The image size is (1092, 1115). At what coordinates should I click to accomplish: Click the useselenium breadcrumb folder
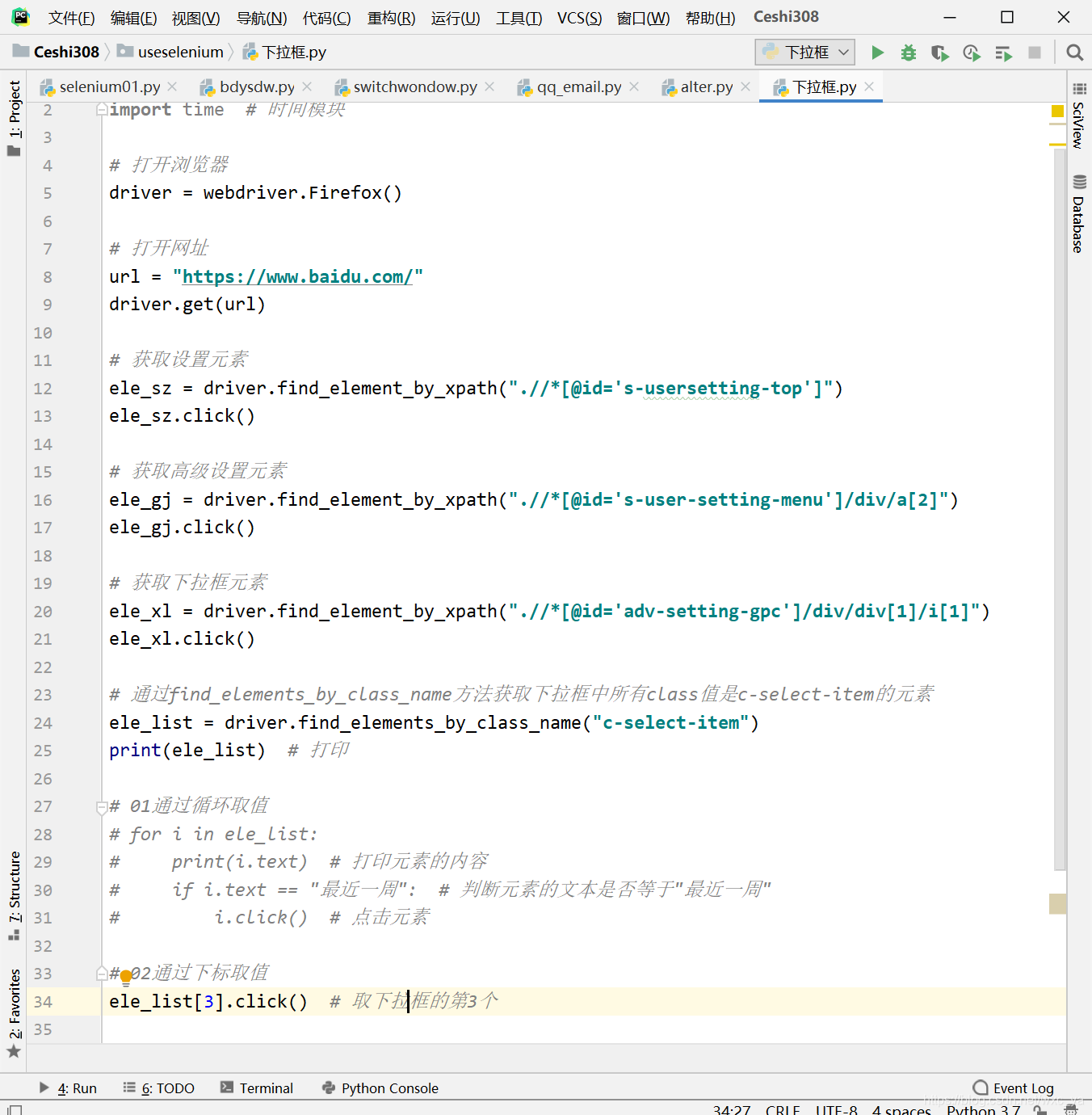click(x=170, y=53)
